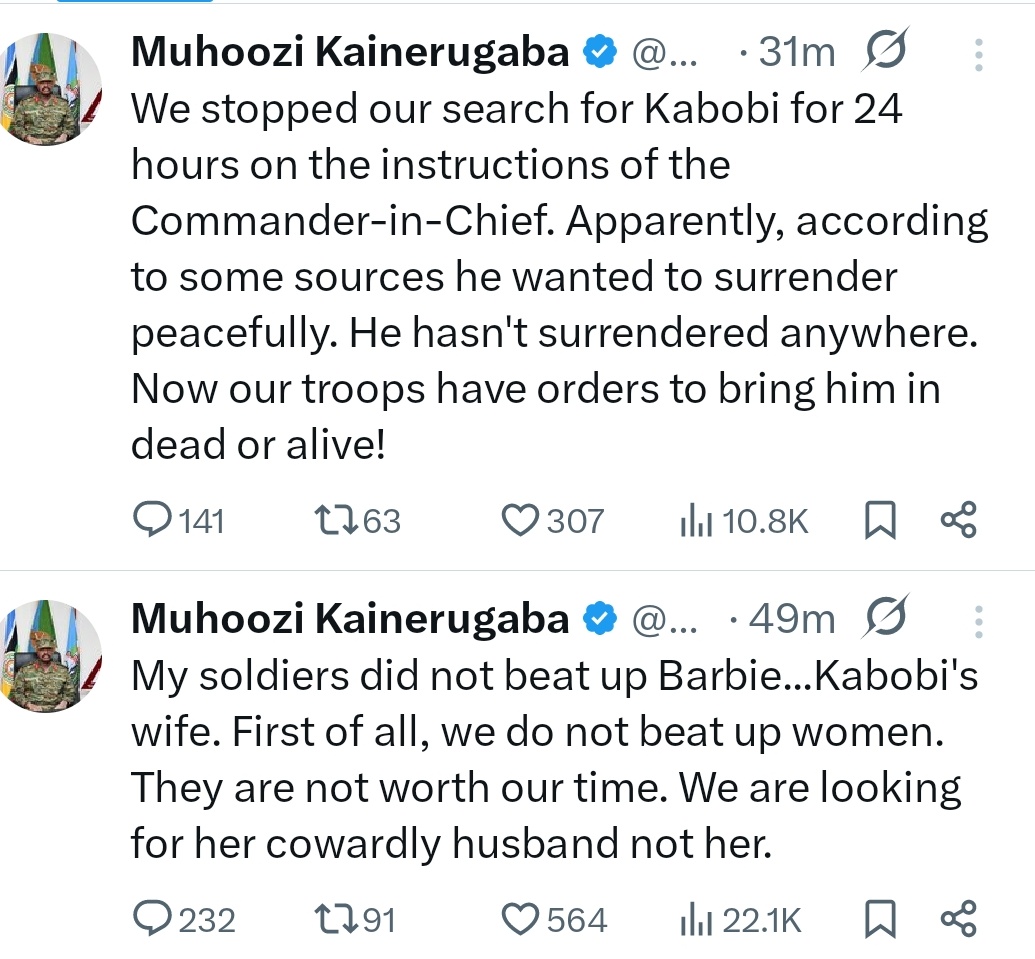Open the 49m timestamp link
Image resolution: width=1035 pixels, height=959 pixels.
(x=790, y=619)
